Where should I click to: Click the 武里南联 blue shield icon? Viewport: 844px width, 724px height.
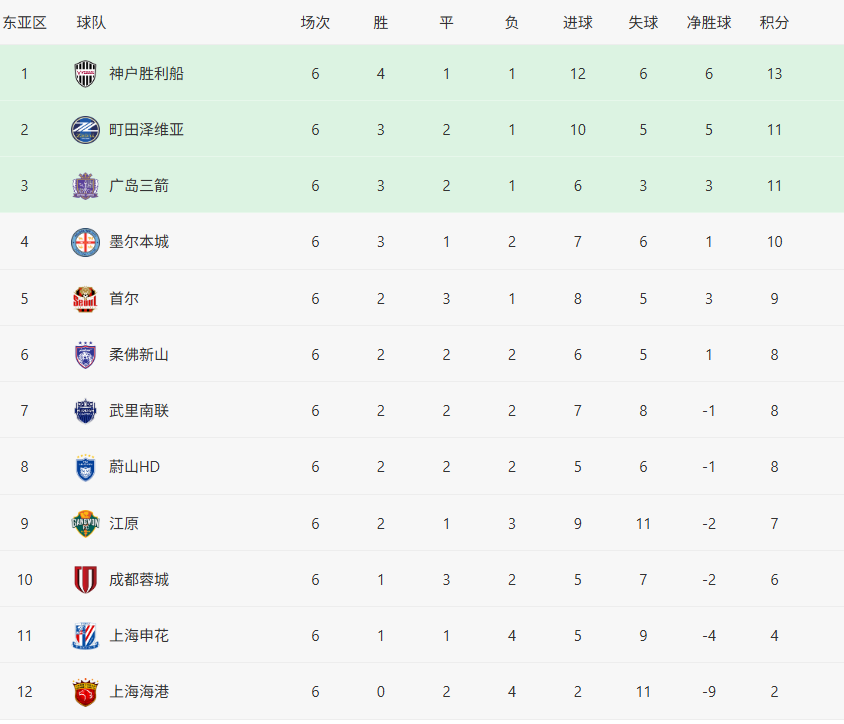(x=85, y=410)
